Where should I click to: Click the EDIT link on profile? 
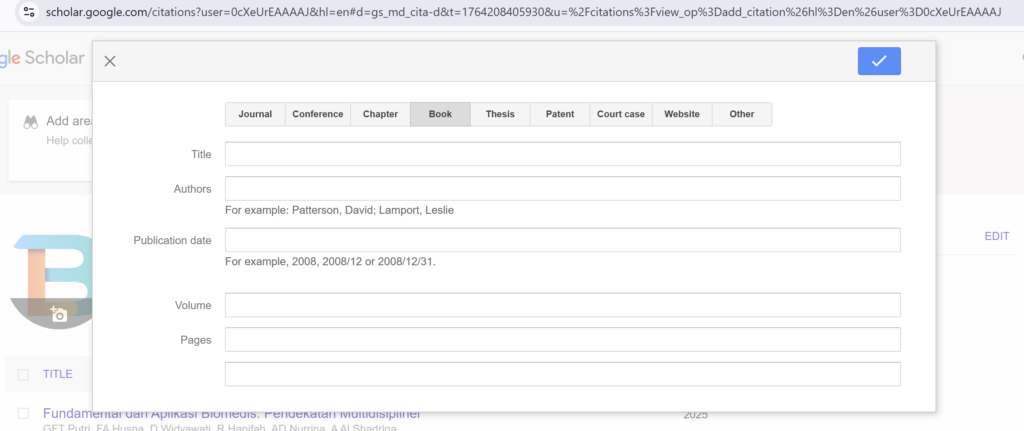pos(996,237)
